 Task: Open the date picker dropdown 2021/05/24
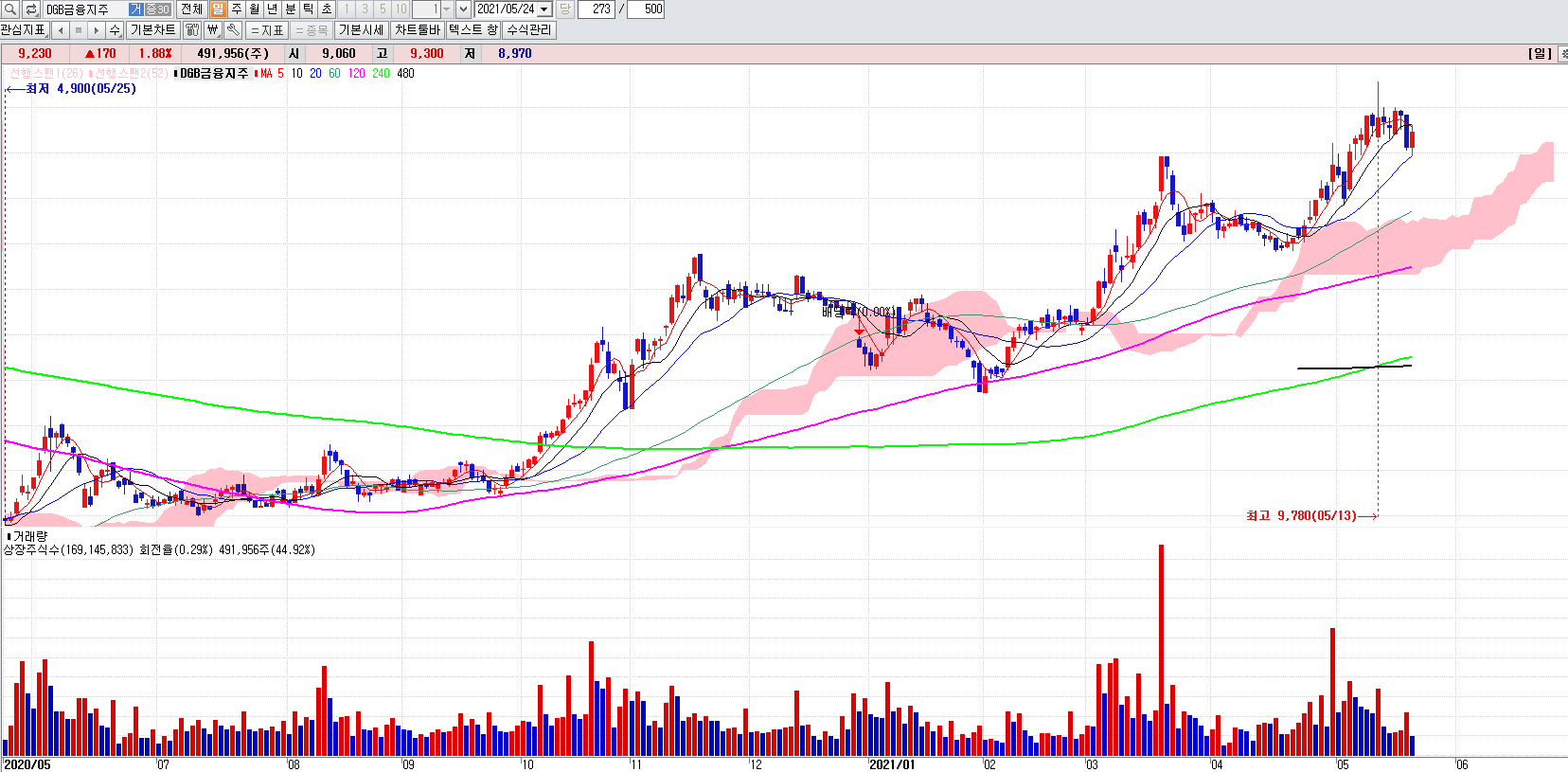click(x=544, y=9)
